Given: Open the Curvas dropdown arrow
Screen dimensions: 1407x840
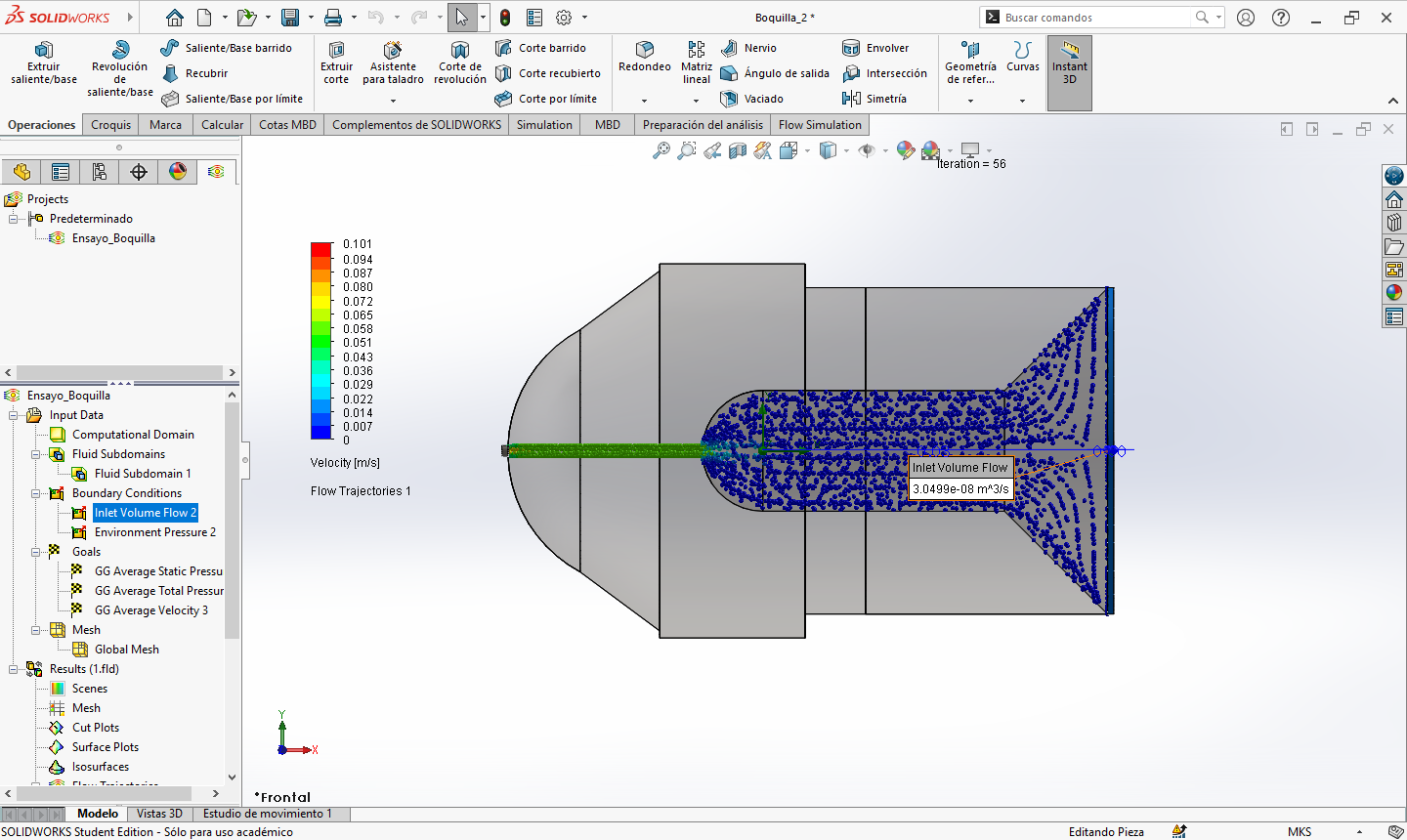Looking at the screenshot, I should (x=1022, y=101).
